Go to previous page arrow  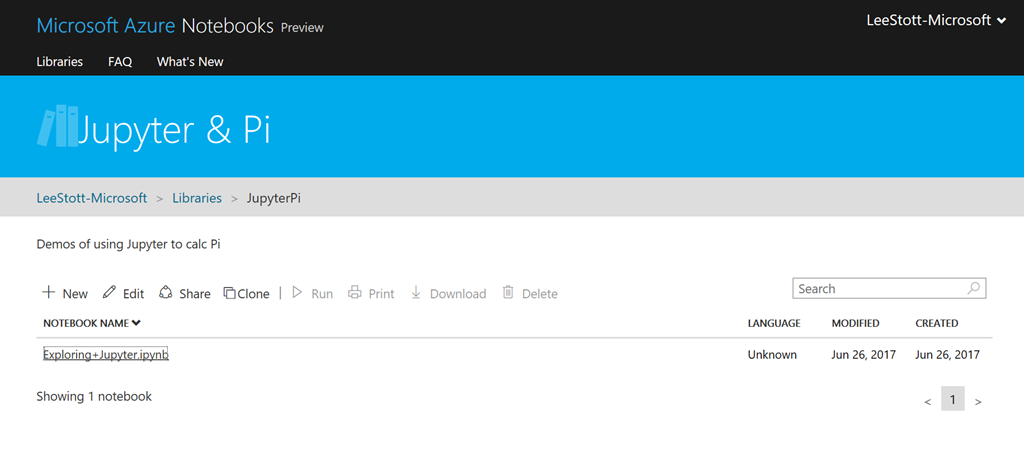tap(928, 401)
